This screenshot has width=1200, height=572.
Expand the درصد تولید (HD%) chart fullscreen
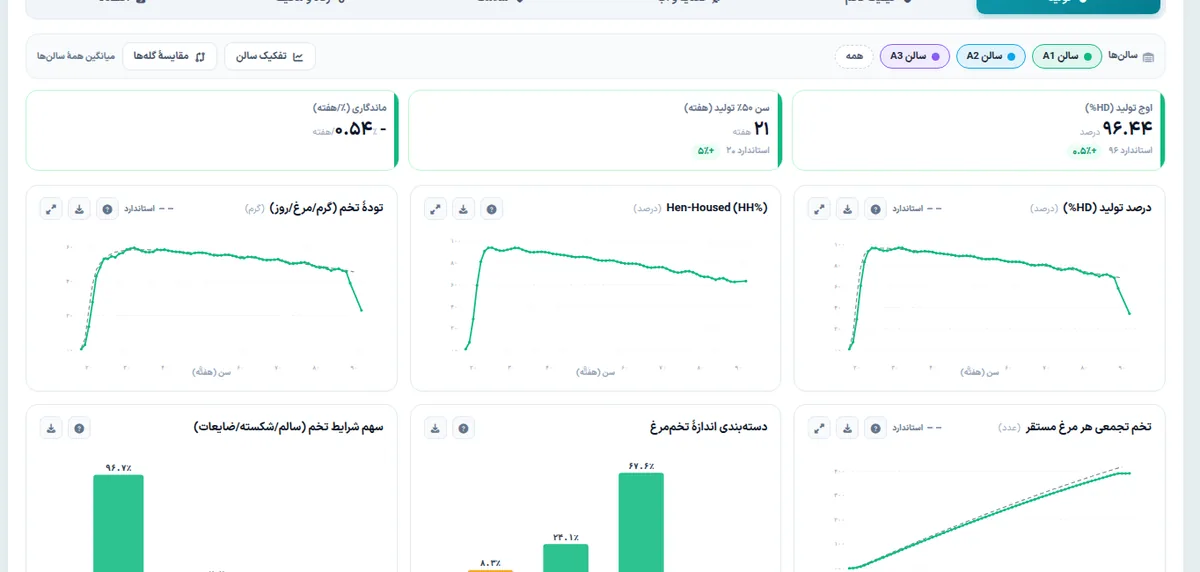click(x=819, y=209)
